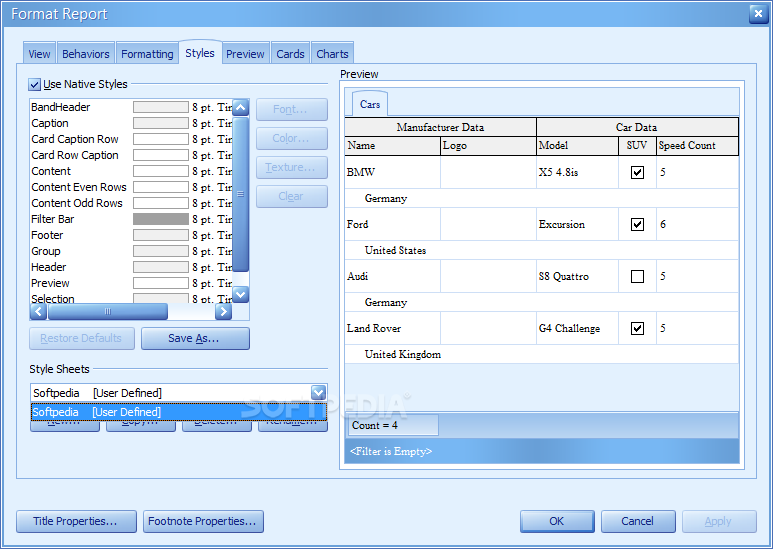Open Footnote Properties... dialog
The width and height of the screenshot is (773, 549).
(x=203, y=521)
